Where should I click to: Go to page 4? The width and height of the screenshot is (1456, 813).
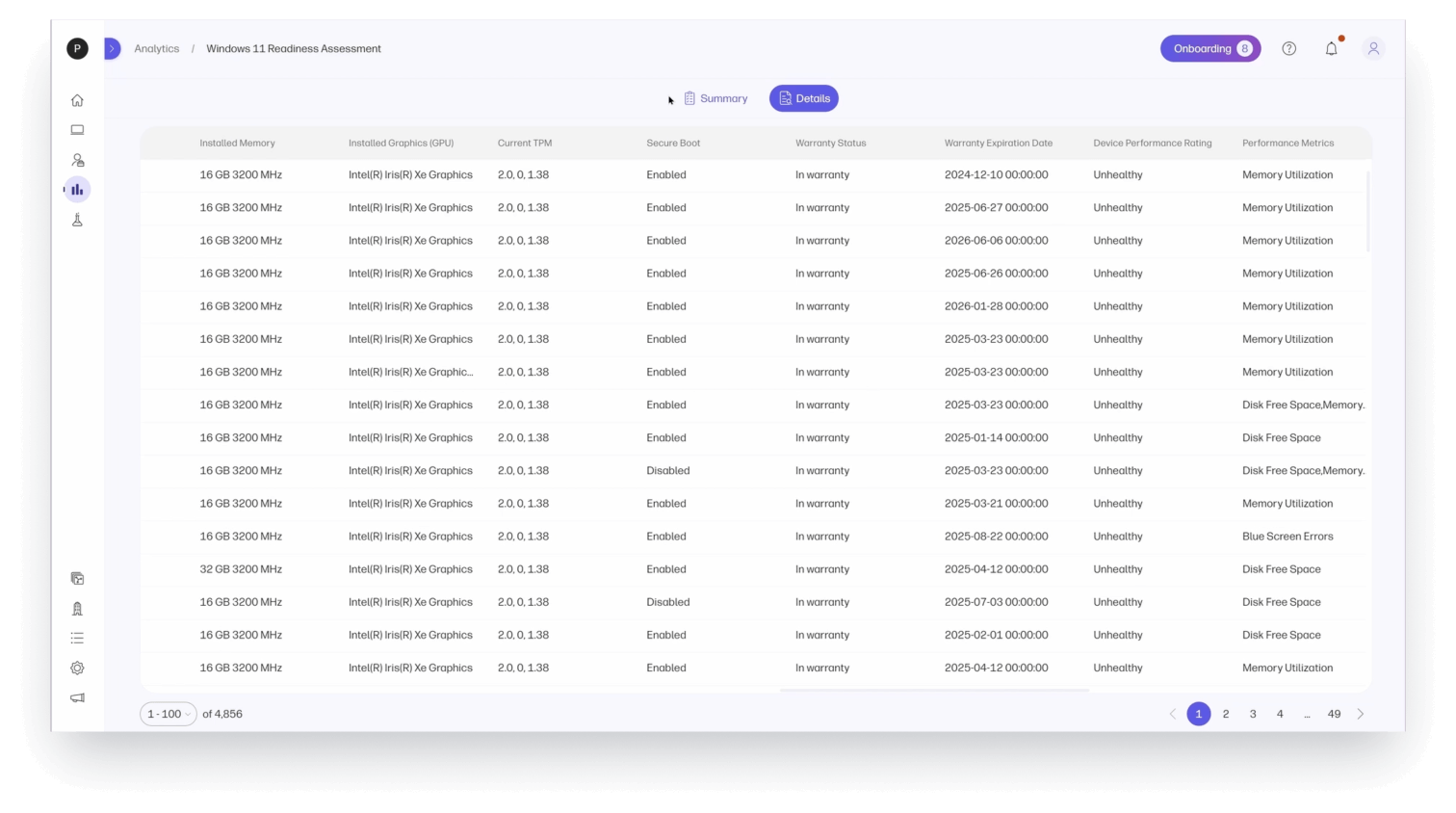click(x=1280, y=714)
